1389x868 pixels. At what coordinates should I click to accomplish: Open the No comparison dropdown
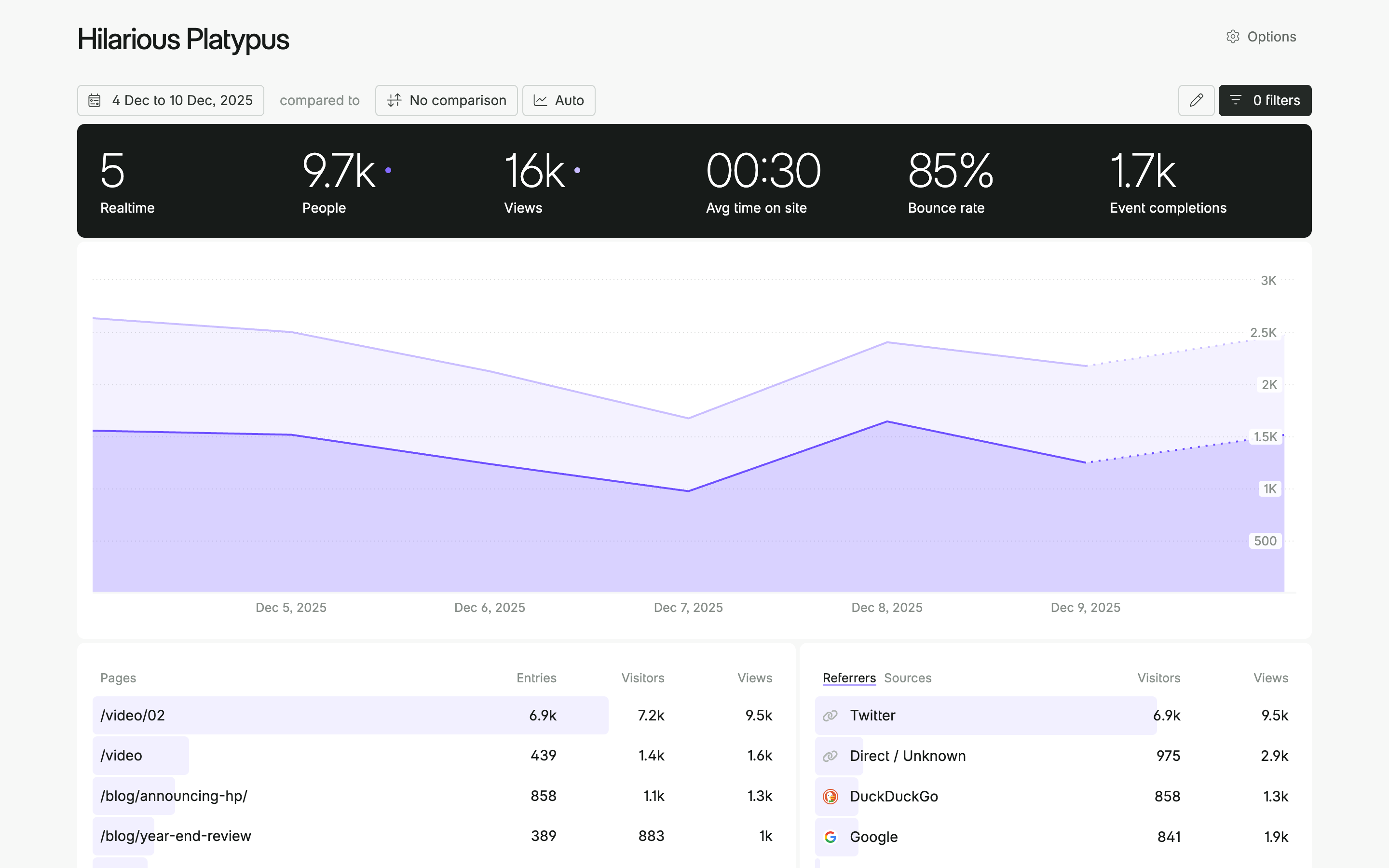[x=446, y=100]
